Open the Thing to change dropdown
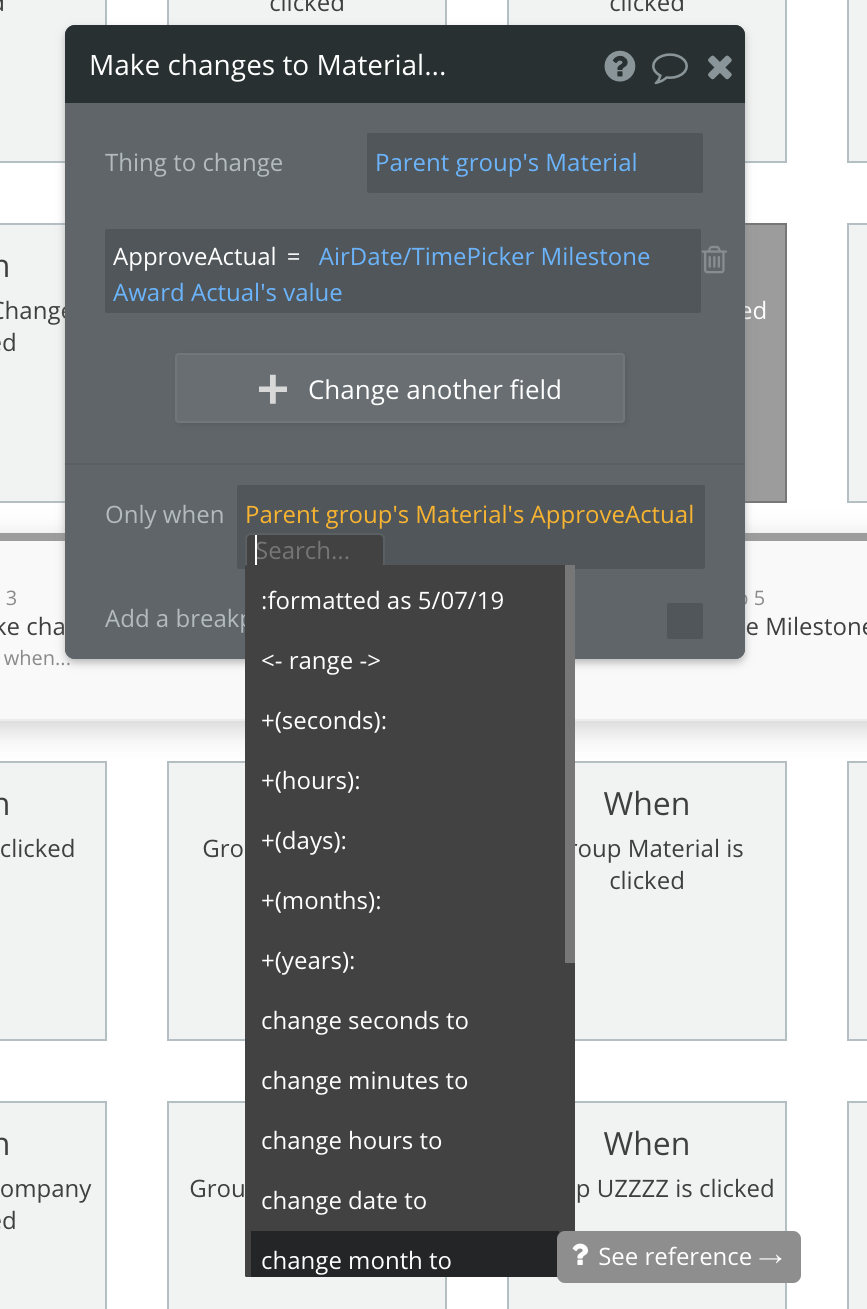This screenshot has width=867, height=1309. point(534,163)
